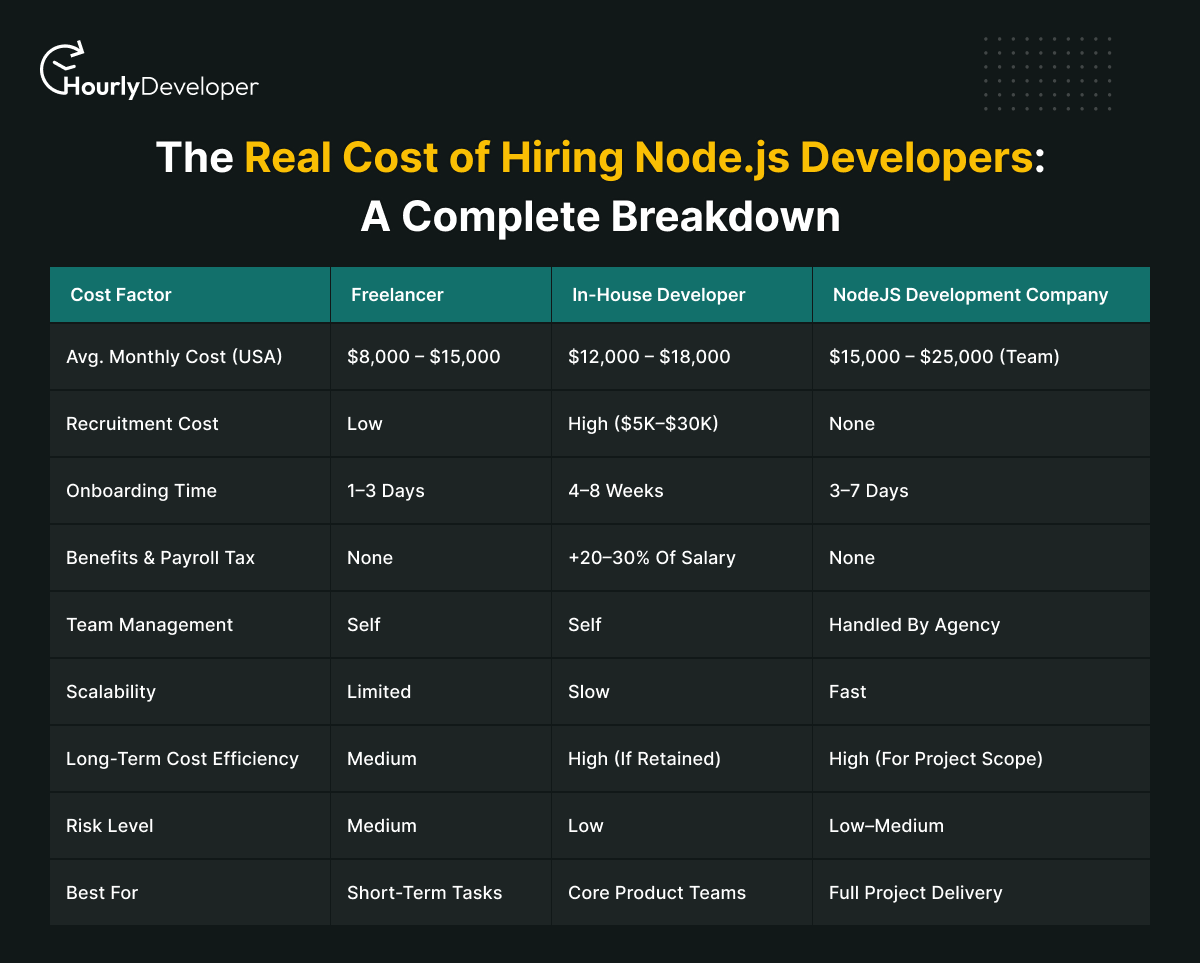The image size is (1200, 963).
Task: Click Company 'None' in Benefits & Payroll Tax row
Action: tap(852, 558)
